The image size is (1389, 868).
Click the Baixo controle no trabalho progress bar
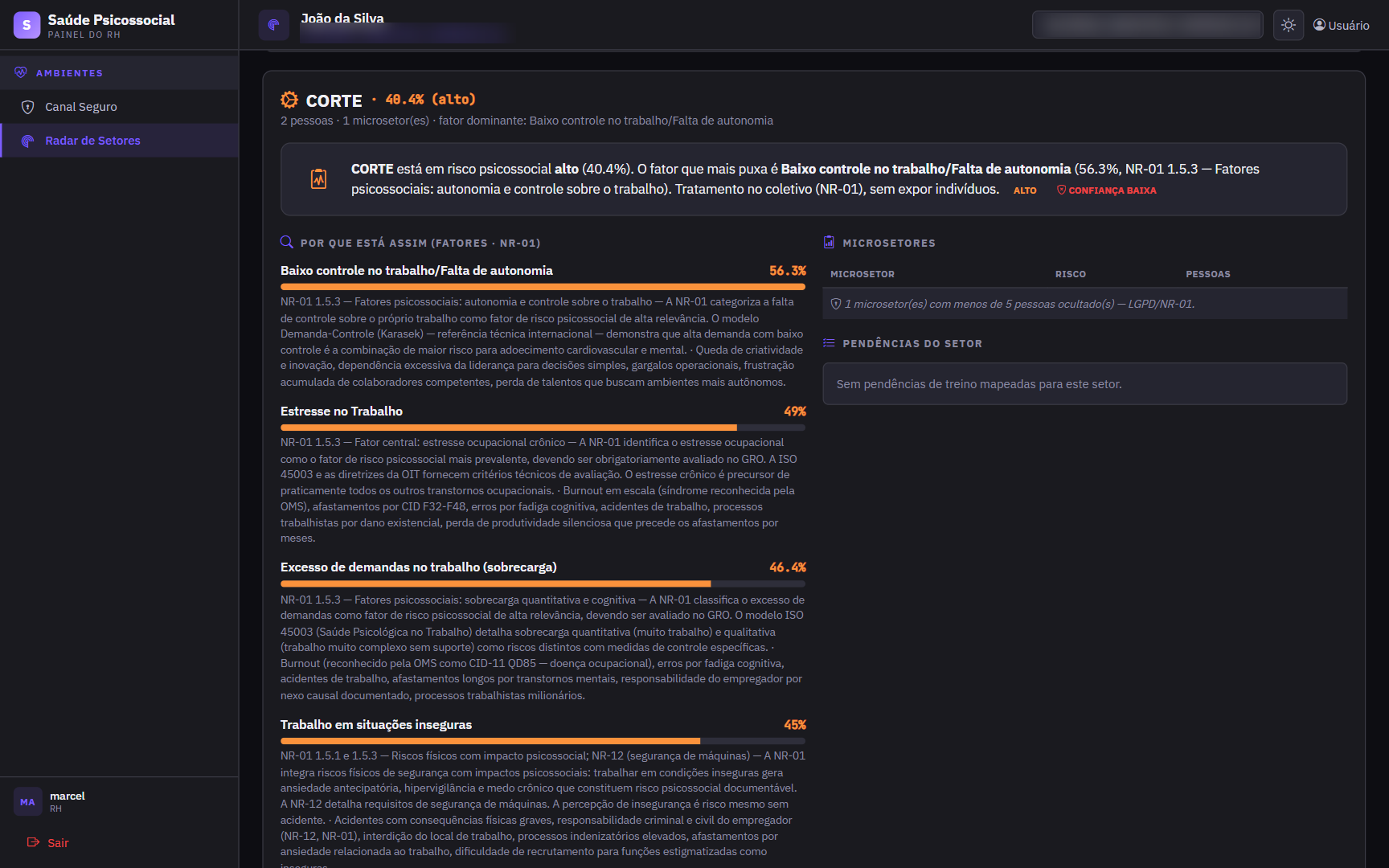543,286
